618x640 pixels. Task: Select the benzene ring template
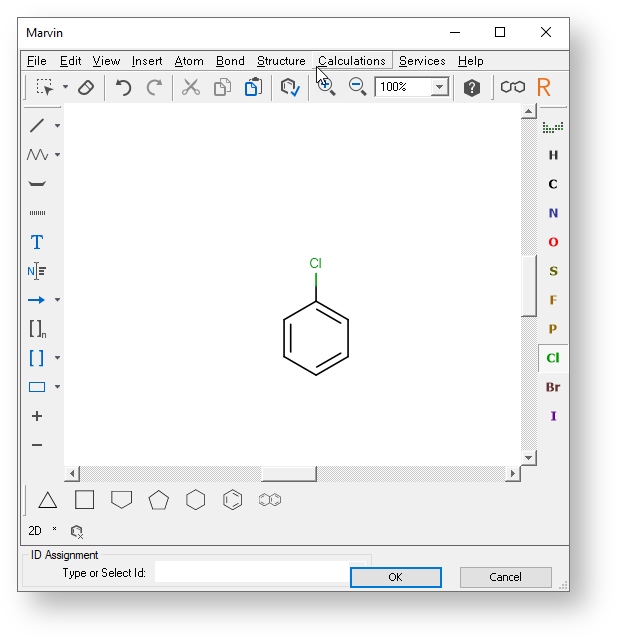coord(232,500)
